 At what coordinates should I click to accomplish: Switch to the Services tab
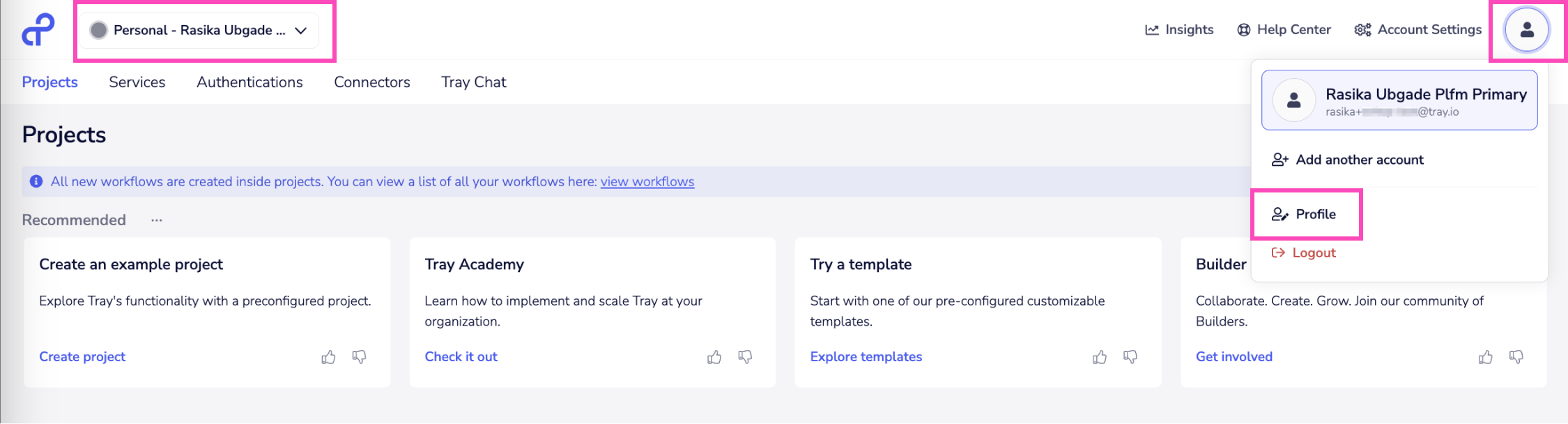pyautogui.click(x=137, y=82)
